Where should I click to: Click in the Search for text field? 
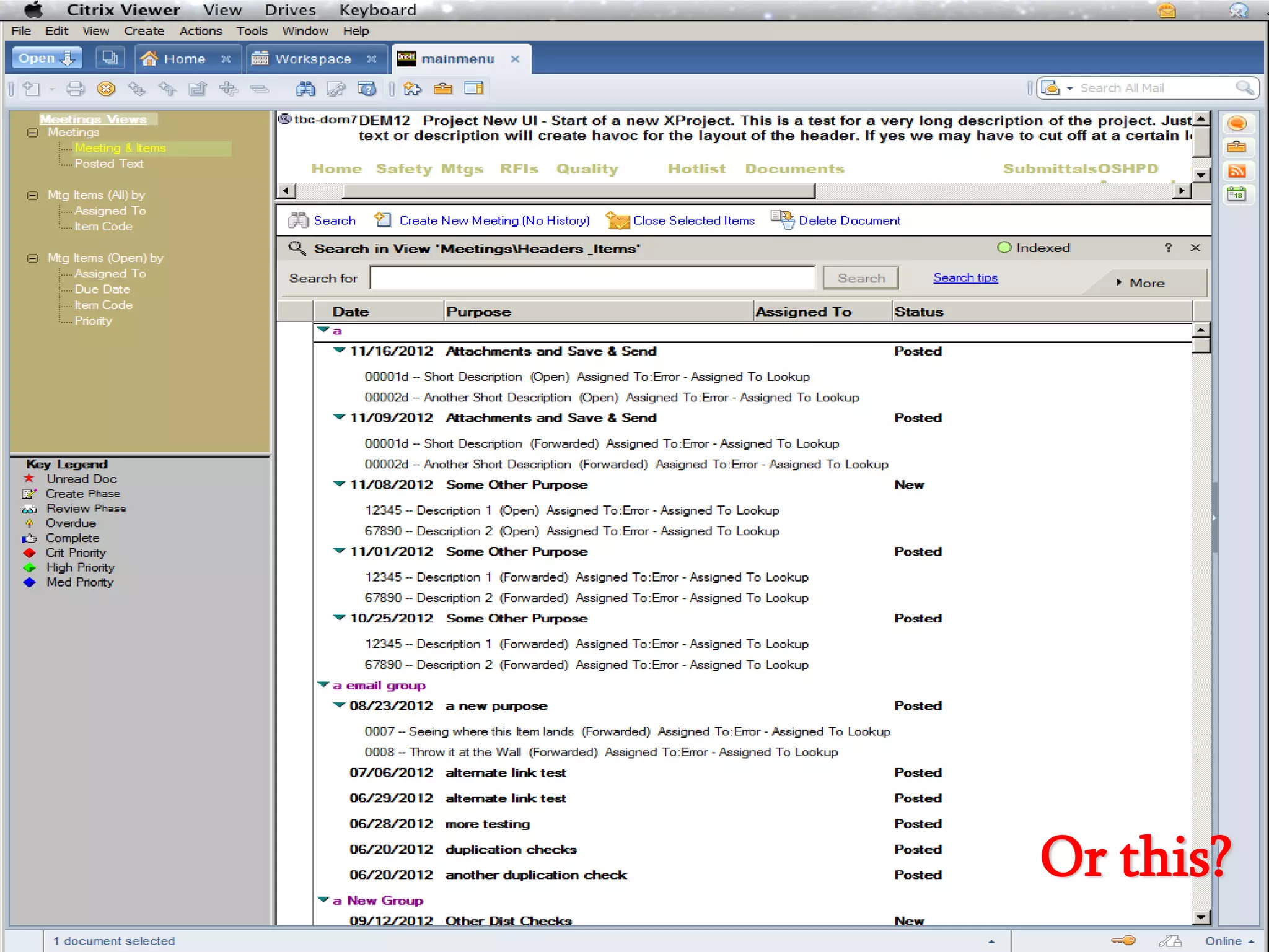pyautogui.click(x=592, y=278)
